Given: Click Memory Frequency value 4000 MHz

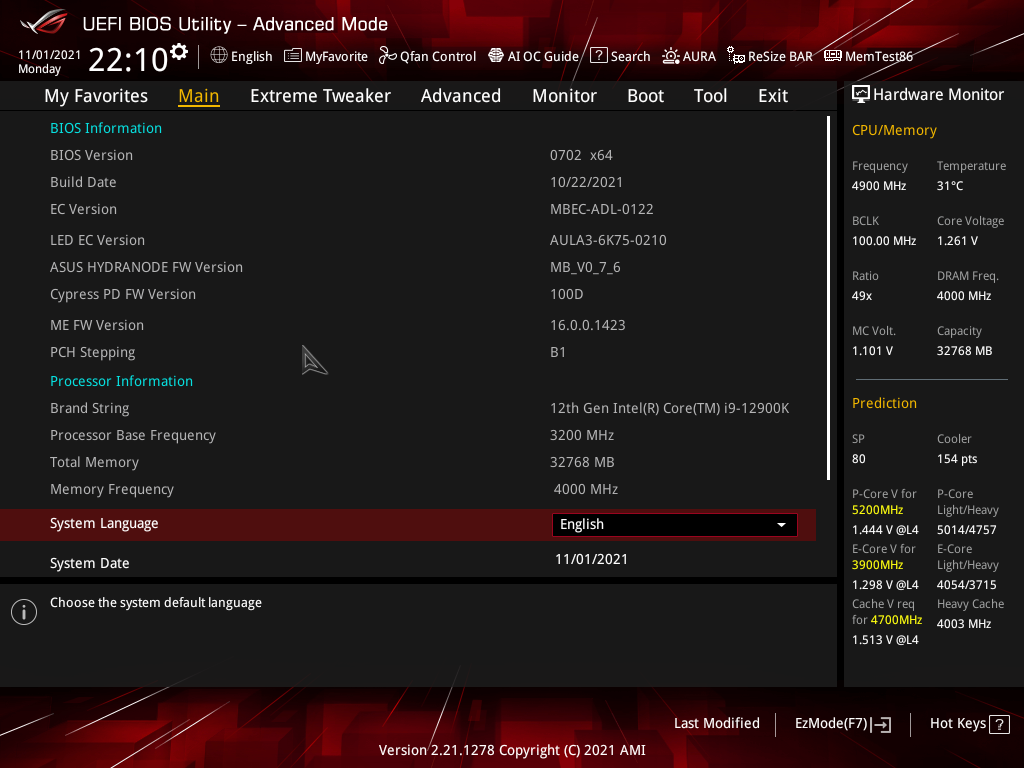Looking at the screenshot, I should pos(585,489).
